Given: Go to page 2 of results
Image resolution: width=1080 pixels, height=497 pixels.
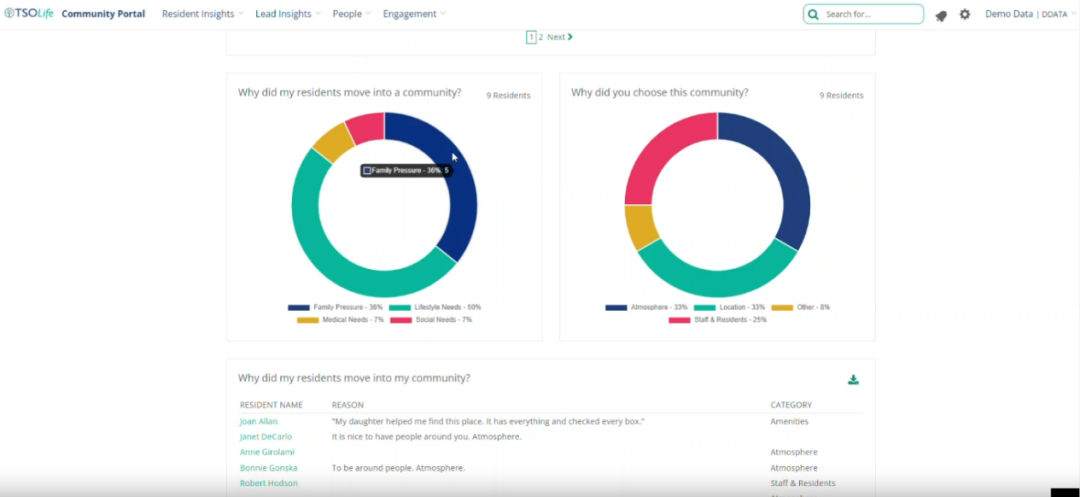Looking at the screenshot, I should (x=541, y=37).
